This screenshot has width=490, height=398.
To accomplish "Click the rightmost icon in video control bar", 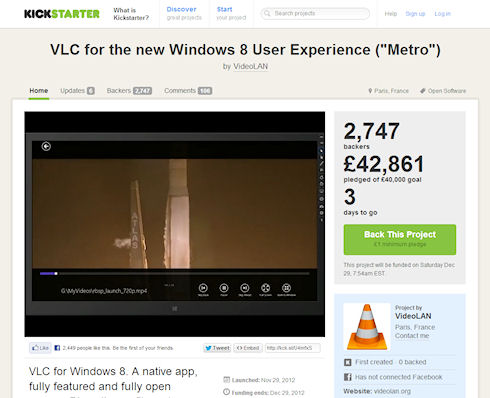I will [286, 288].
